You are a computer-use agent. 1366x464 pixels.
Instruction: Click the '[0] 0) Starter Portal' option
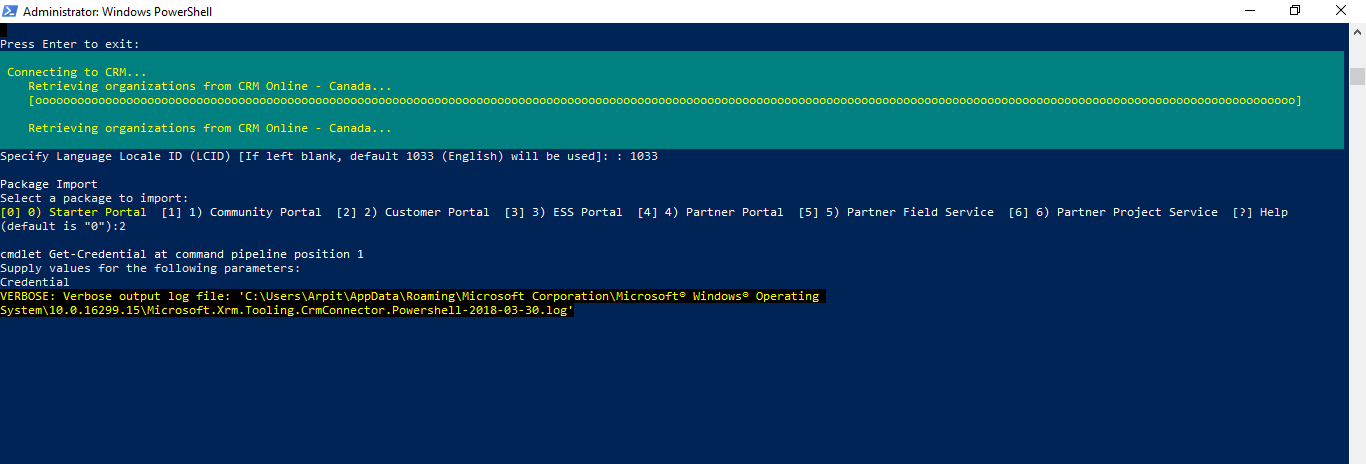(73, 212)
